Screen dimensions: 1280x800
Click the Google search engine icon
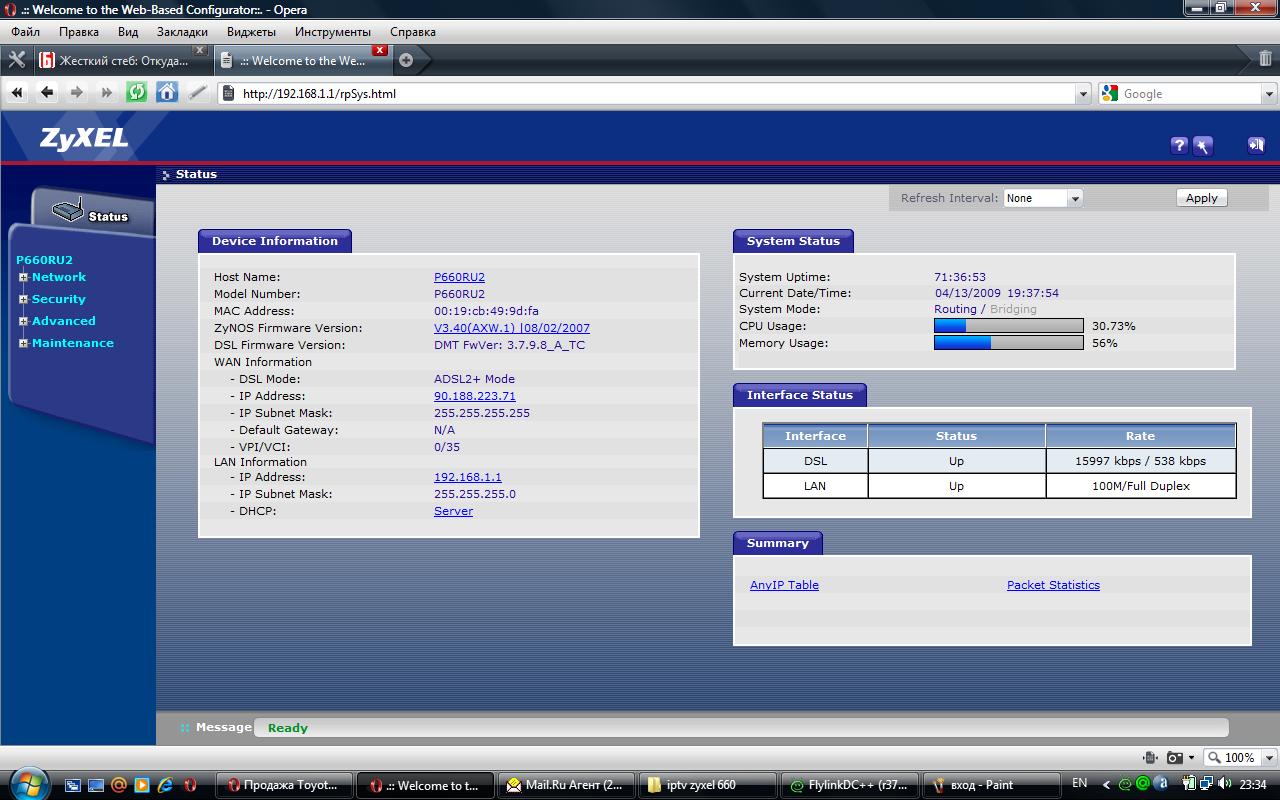[1110, 93]
